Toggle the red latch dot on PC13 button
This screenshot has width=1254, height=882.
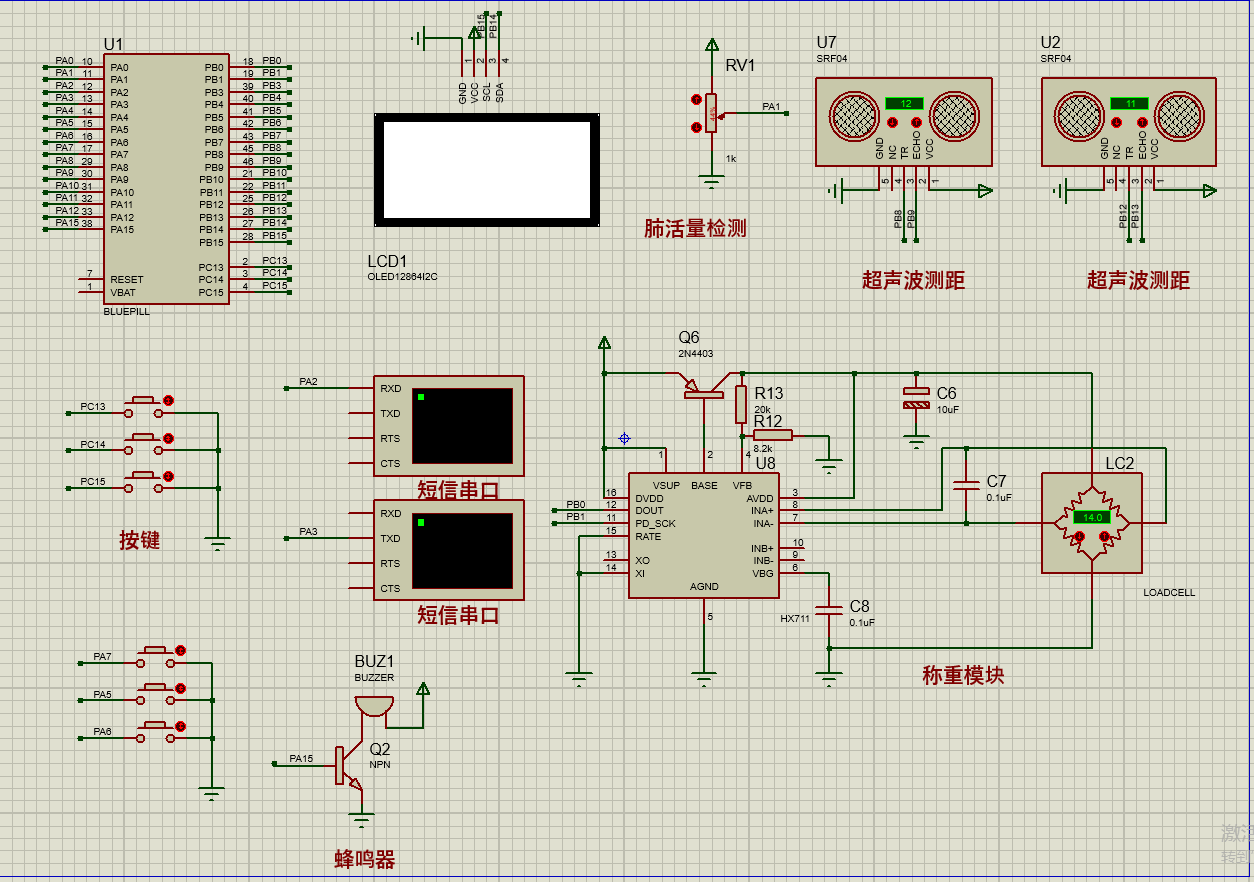coord(168,401)
